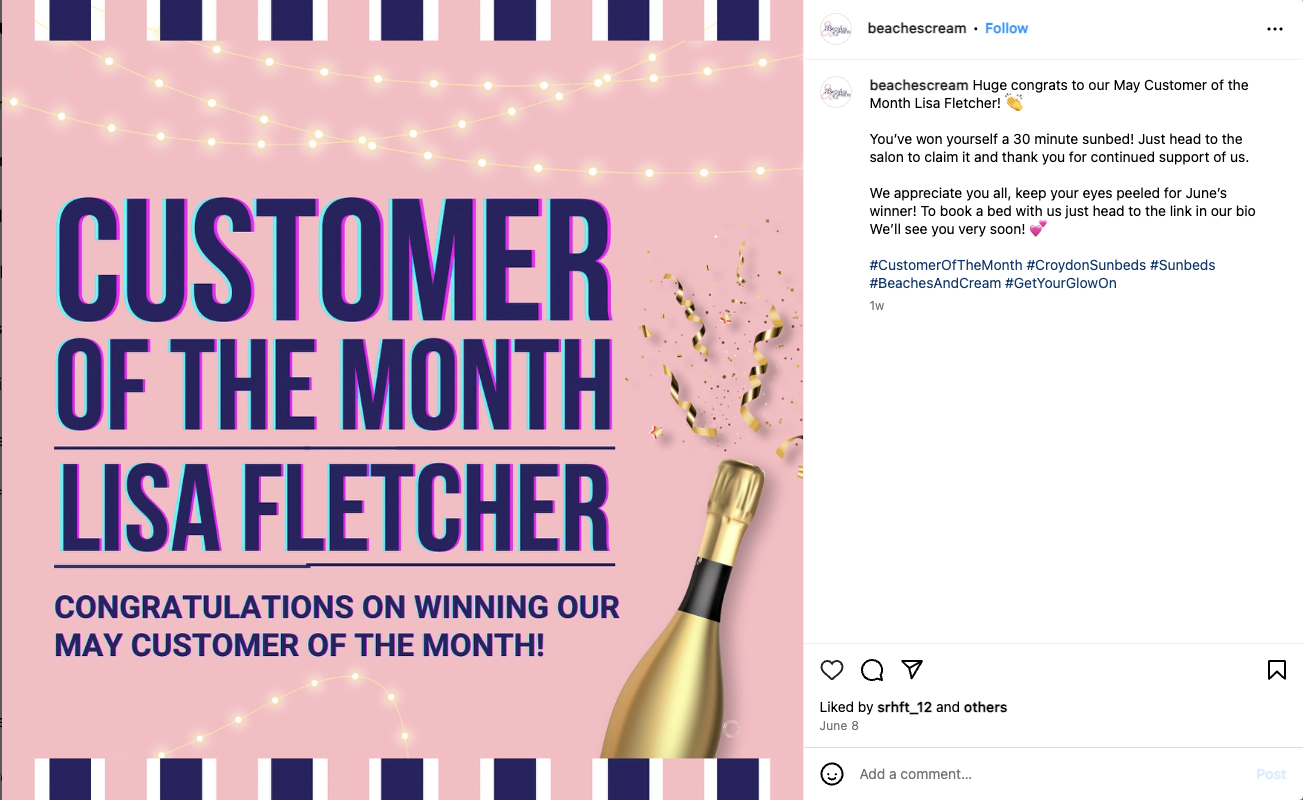This screenshot has height=800, width=1303.
Task: Open the #CustomerOfTheMonth hashtag
Action: (946, 265)
